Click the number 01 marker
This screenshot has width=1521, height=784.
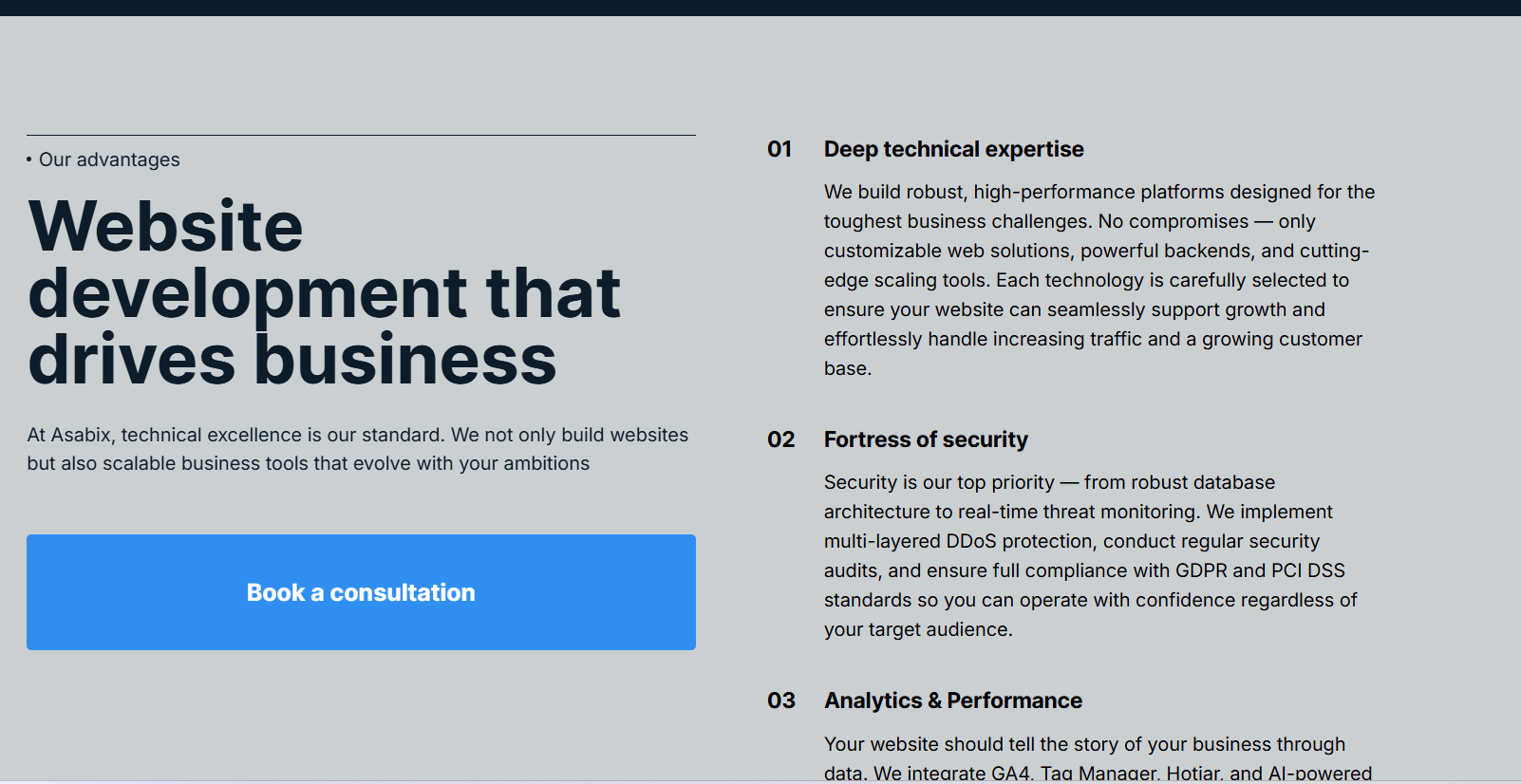coord(779,149)
